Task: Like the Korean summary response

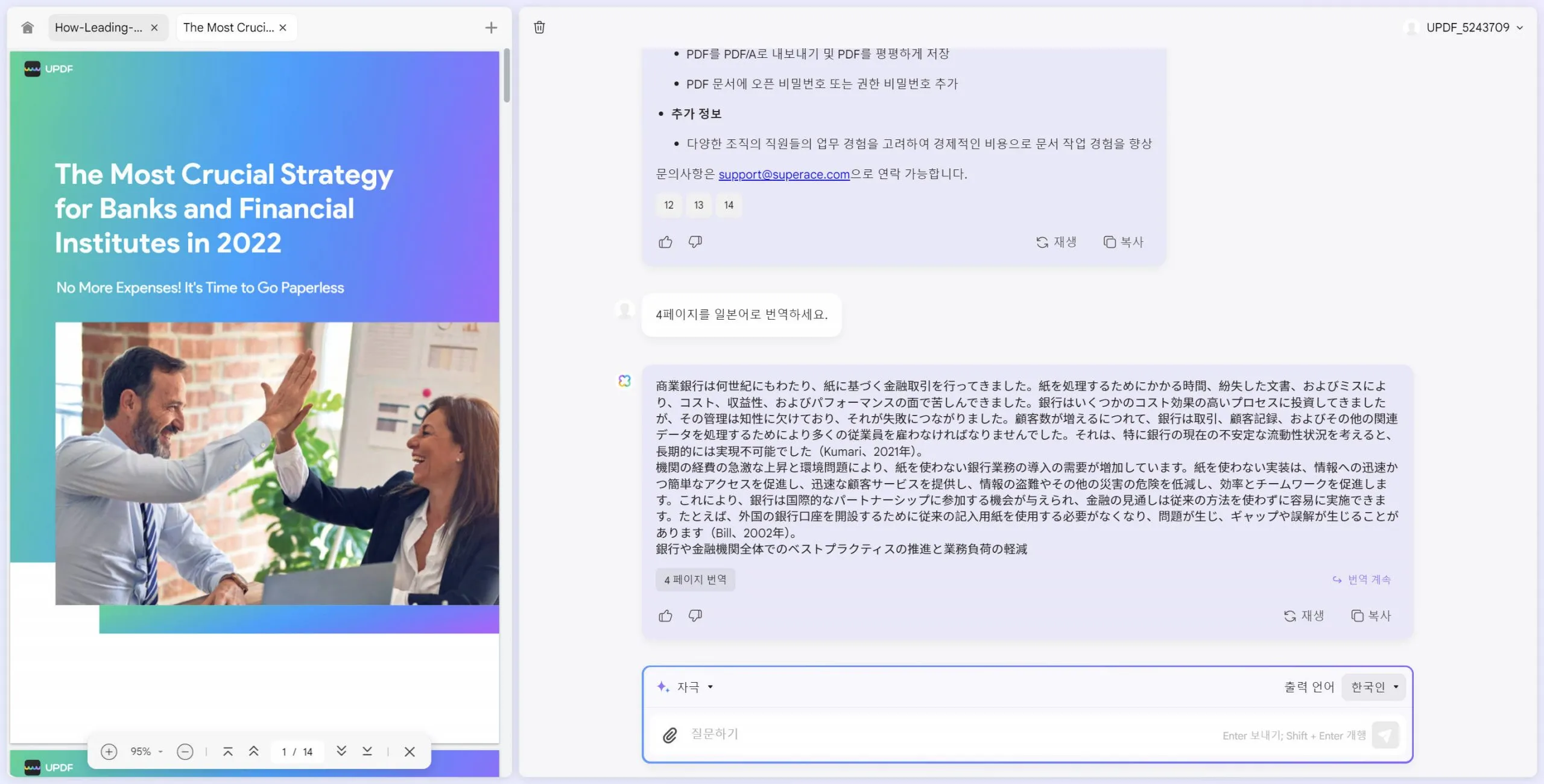Action: [x=665, y=242]
